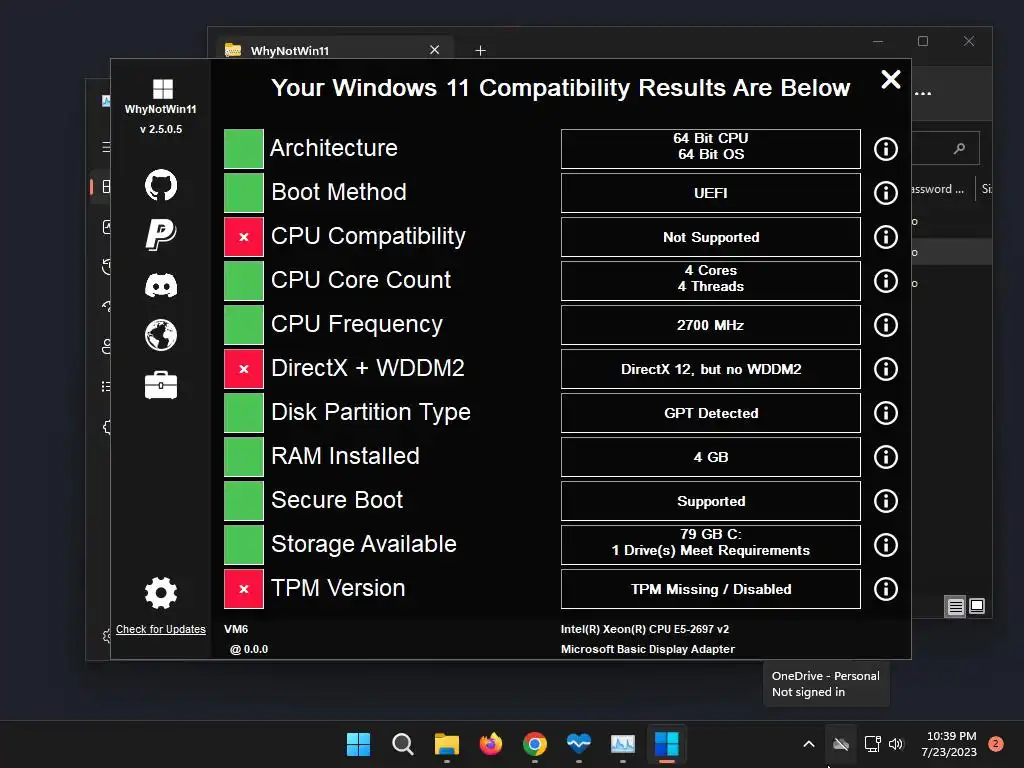Click the 'UEFI' boot method result
Image resolution: width=1024 pixels, height=768 pixels.
point(711,193)
